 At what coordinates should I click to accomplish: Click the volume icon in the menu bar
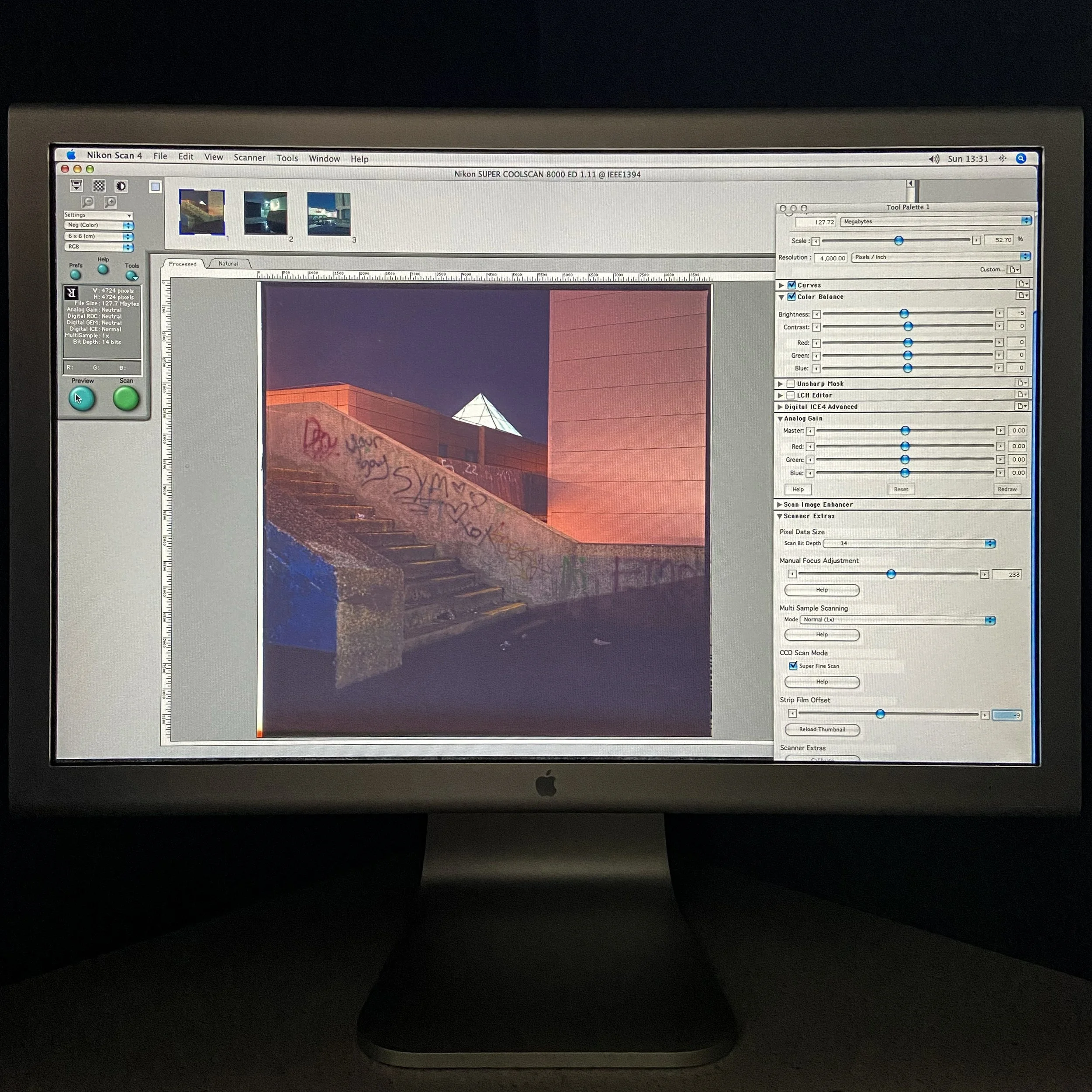click(934, 159)
